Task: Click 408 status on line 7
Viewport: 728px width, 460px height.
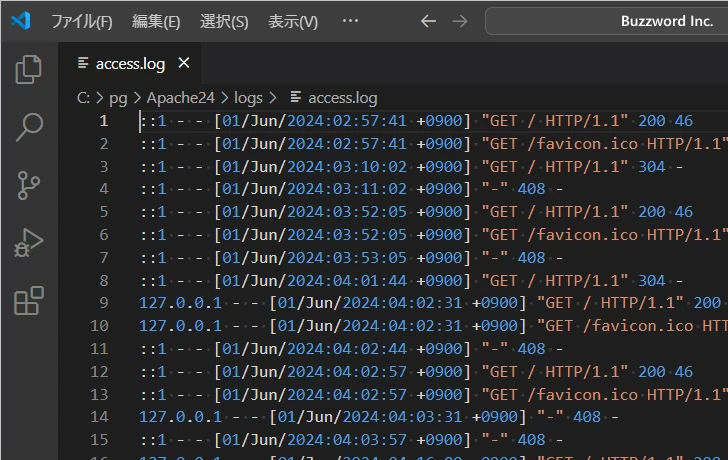Action: click(532, 258)
